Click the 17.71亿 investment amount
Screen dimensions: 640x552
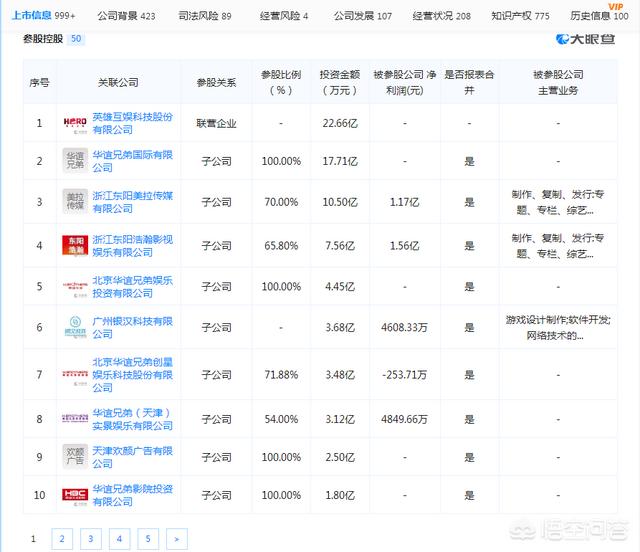pos(340,161)
